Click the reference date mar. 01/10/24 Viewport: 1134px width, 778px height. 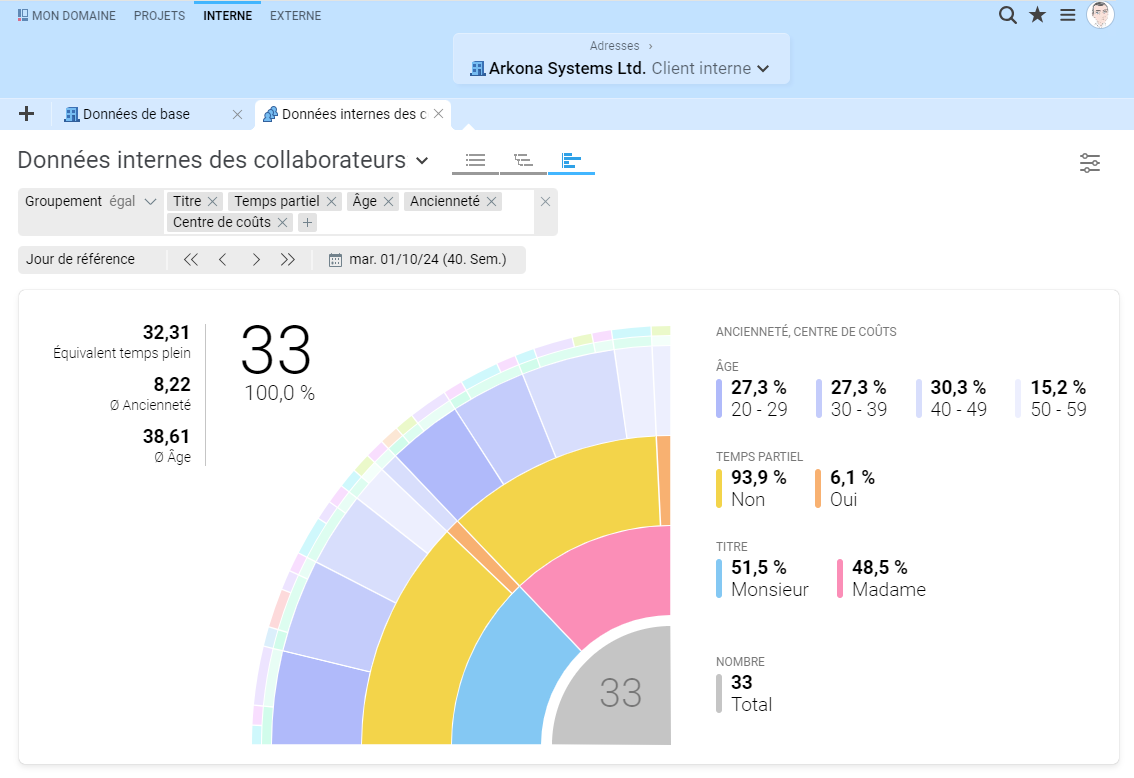(427, 260)
